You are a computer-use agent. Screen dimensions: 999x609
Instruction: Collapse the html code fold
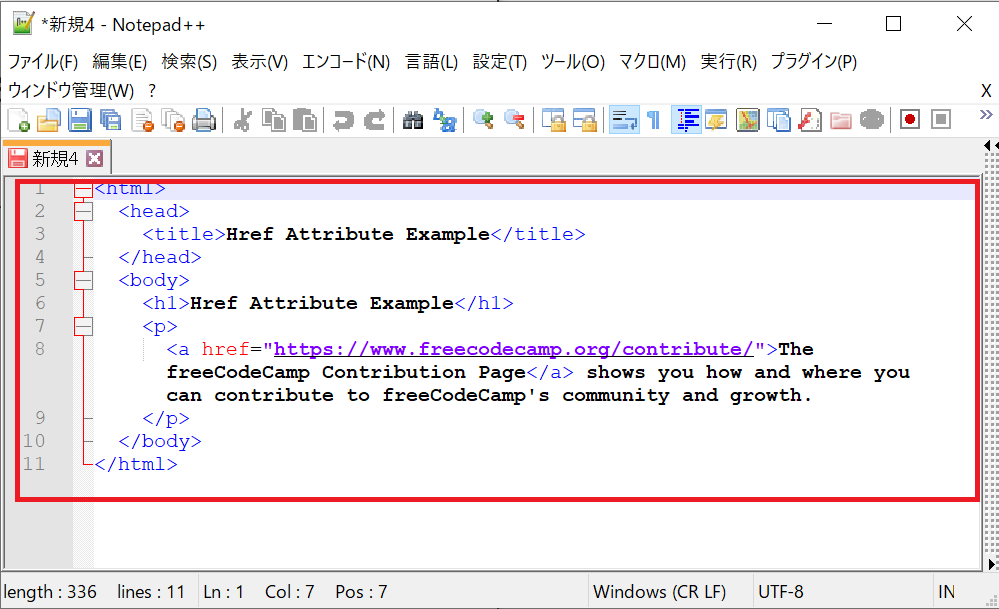pos(83,188)
